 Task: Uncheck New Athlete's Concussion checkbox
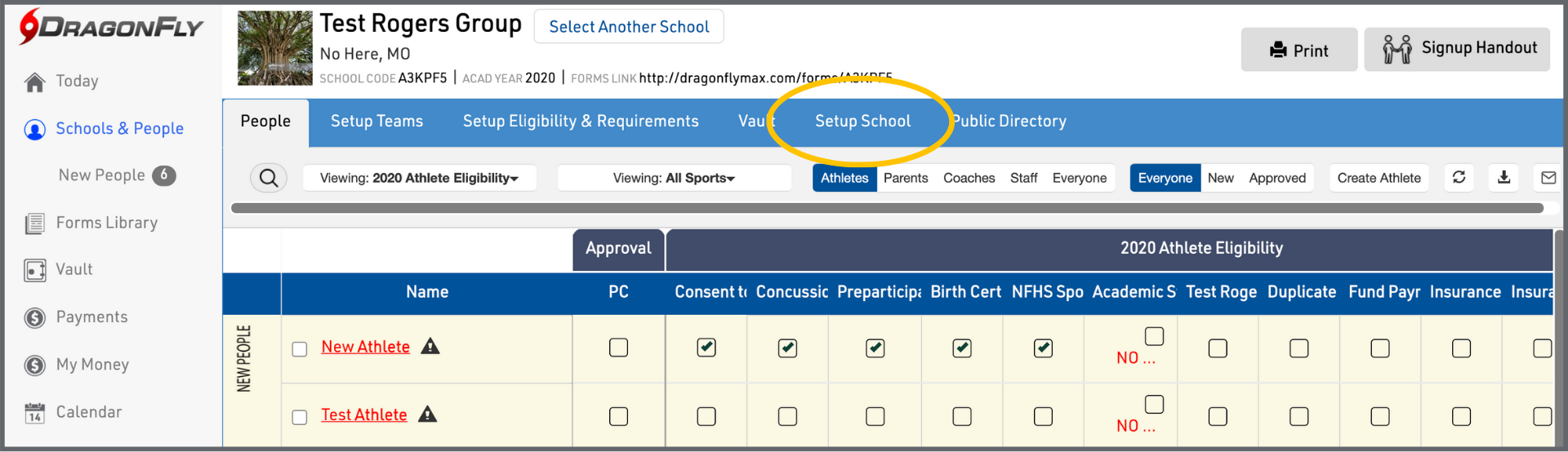(787, 348)
